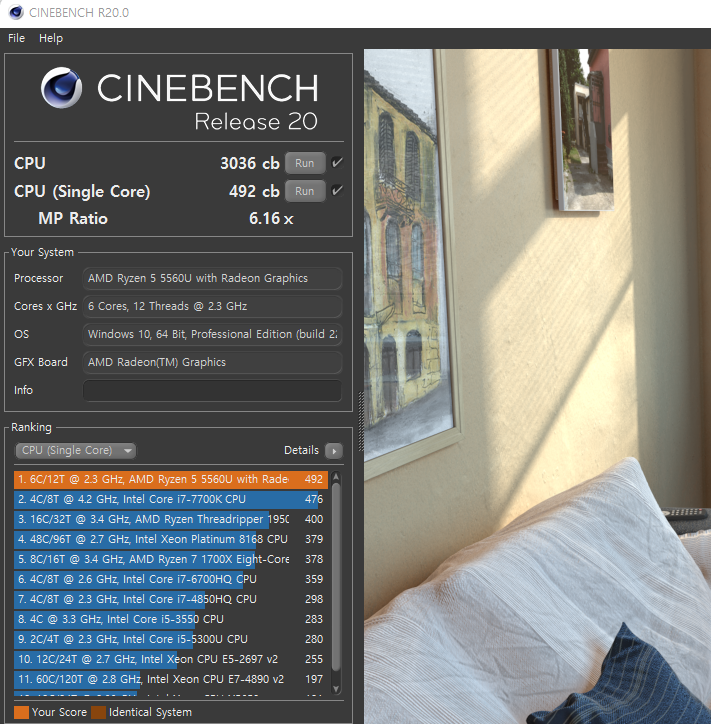Click the Info input field
The height and width of the screenshot is (724, 711).
(x=212, y=391)
